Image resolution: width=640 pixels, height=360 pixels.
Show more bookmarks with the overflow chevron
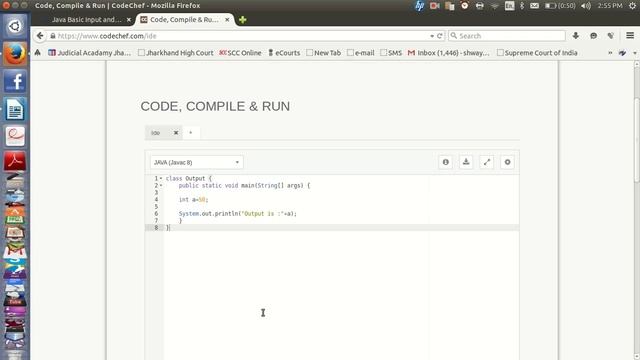pos(610,53)
